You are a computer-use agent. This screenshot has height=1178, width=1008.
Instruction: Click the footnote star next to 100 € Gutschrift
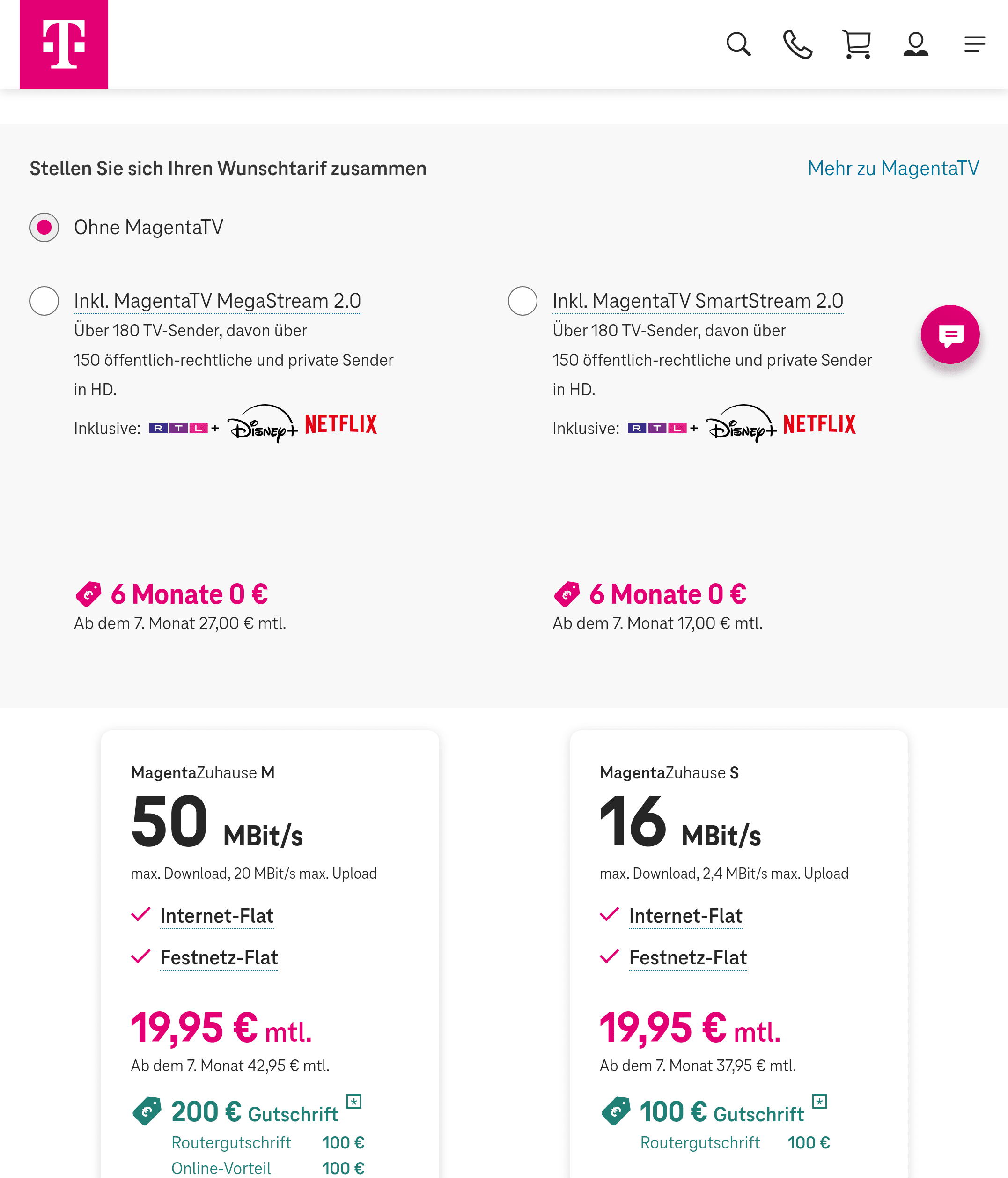[819, 1101]
